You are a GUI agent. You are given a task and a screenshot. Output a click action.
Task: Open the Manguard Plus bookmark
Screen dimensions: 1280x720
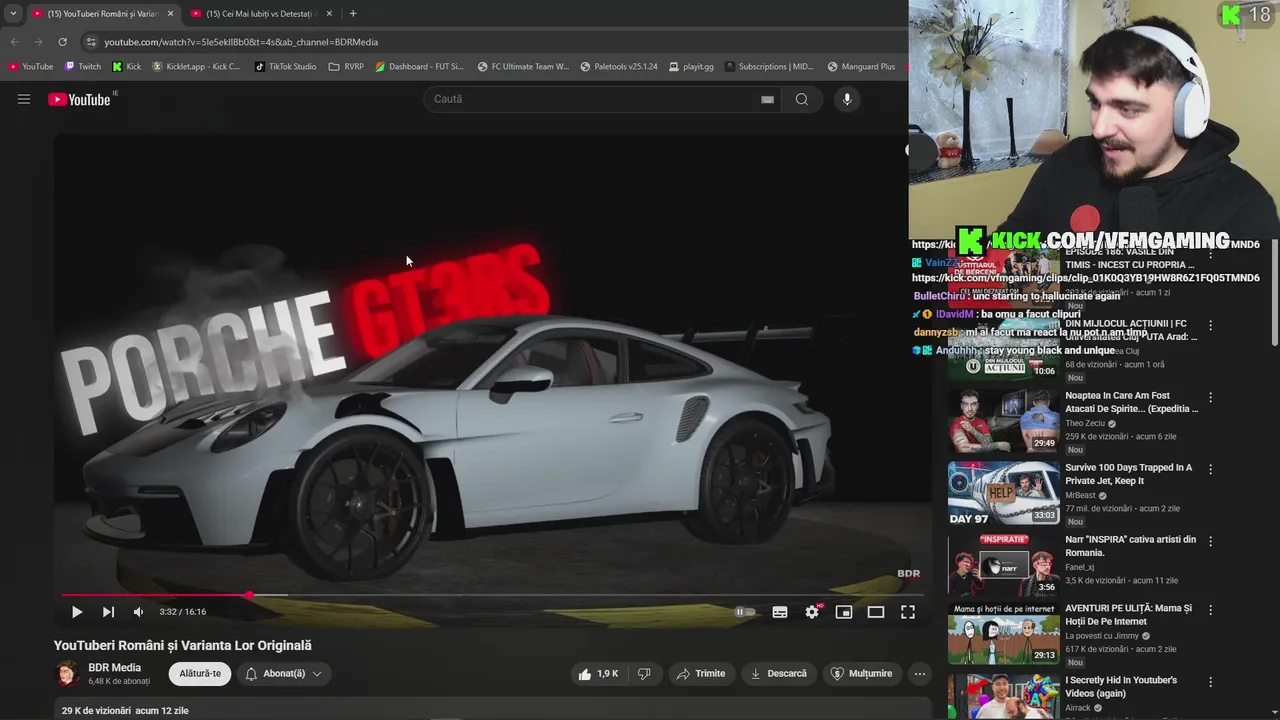click(861, 67)
